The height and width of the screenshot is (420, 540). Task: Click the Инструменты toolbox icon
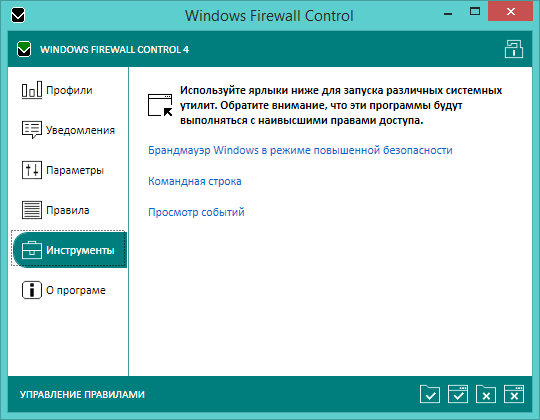point(32,250)
